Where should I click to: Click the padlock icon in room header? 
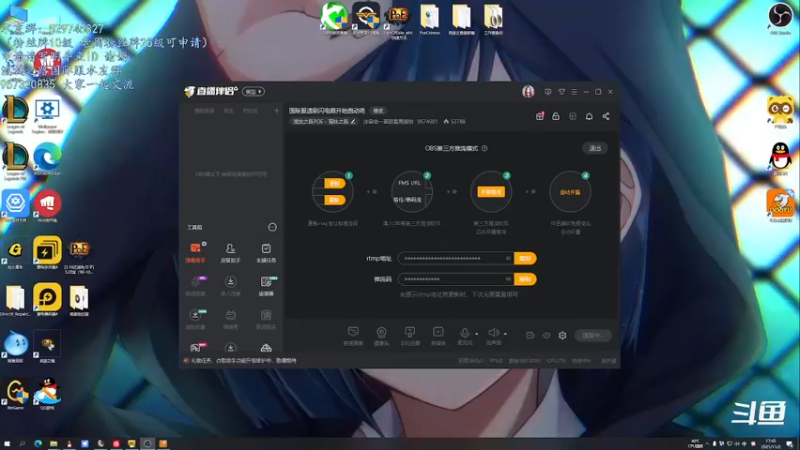556,116
